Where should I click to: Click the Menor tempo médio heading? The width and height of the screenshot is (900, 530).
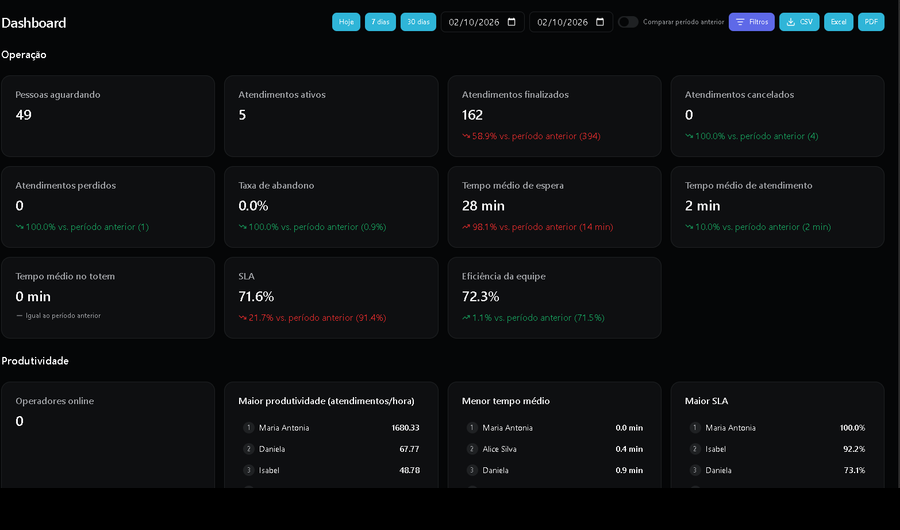tap(506, 401)
